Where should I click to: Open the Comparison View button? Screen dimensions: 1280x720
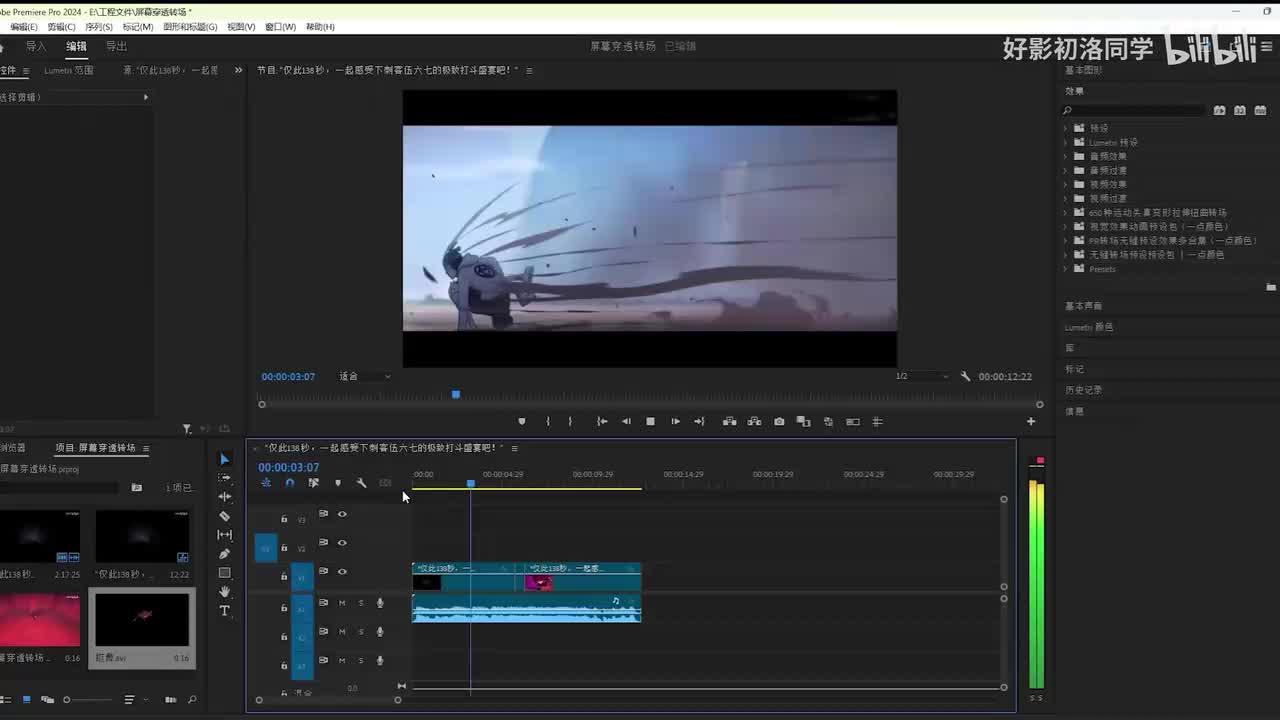point(803,422)
